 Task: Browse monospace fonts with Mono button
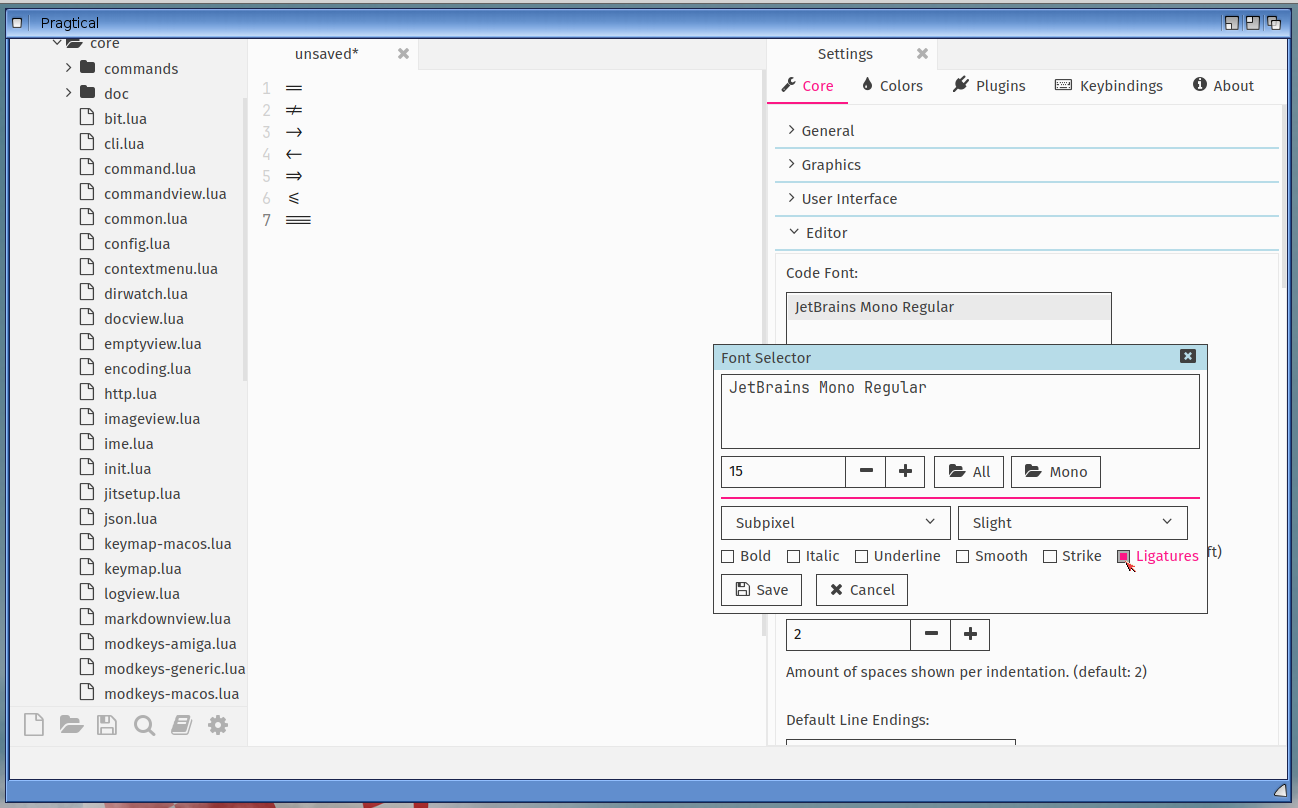pos(1056,472)
